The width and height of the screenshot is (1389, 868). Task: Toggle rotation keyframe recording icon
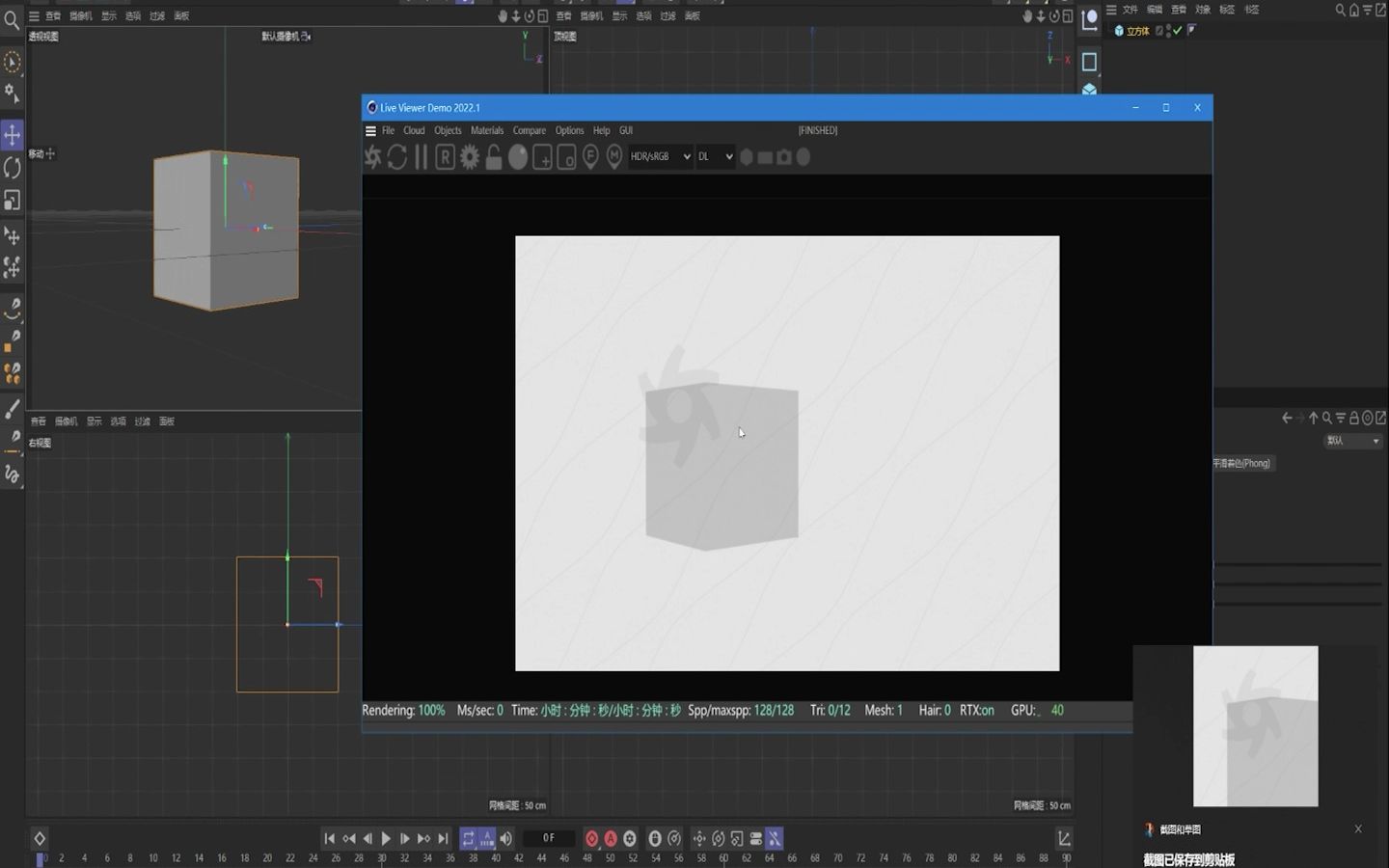[718, 839]
